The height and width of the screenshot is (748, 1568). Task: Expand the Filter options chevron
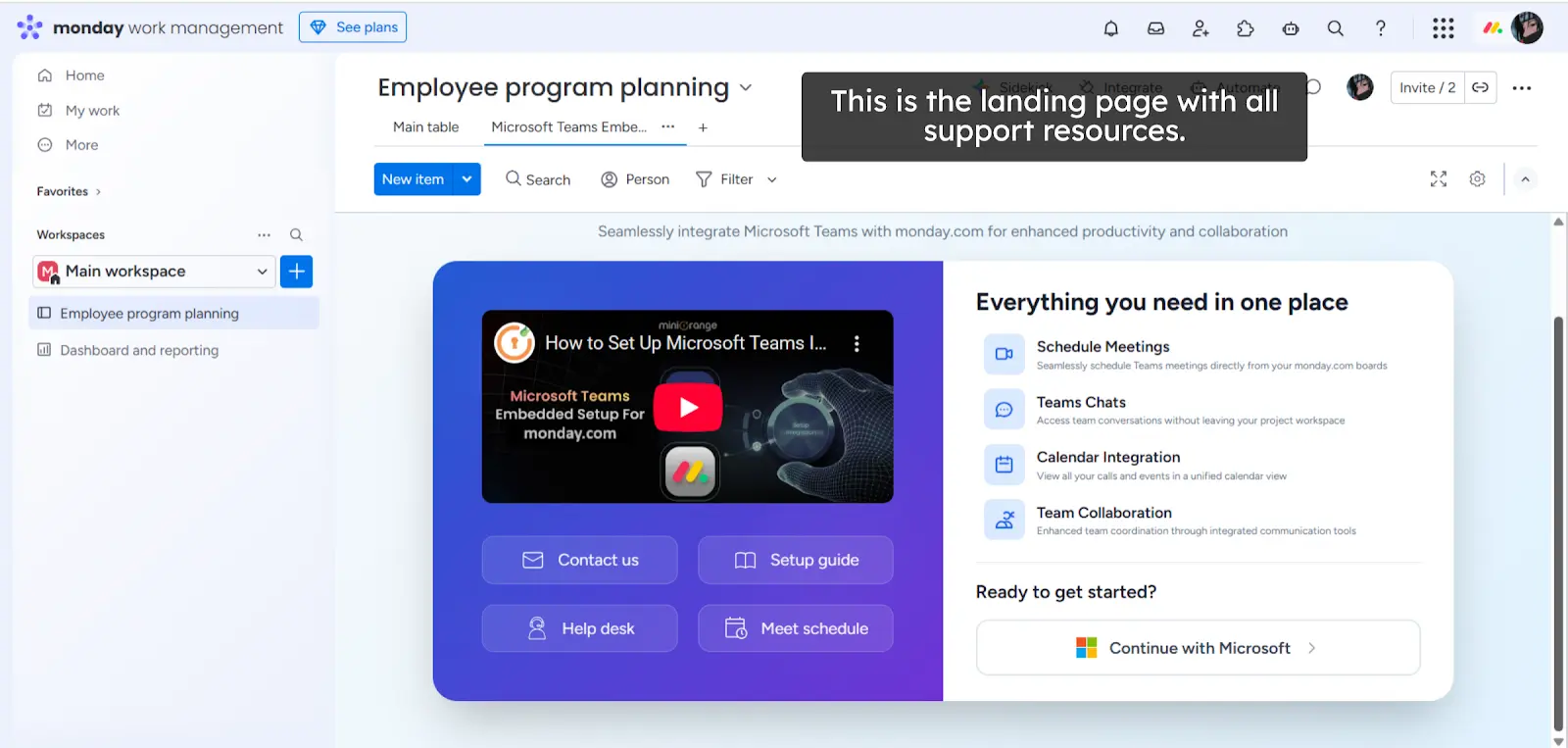pyautogui.click(x=771, y=179)
